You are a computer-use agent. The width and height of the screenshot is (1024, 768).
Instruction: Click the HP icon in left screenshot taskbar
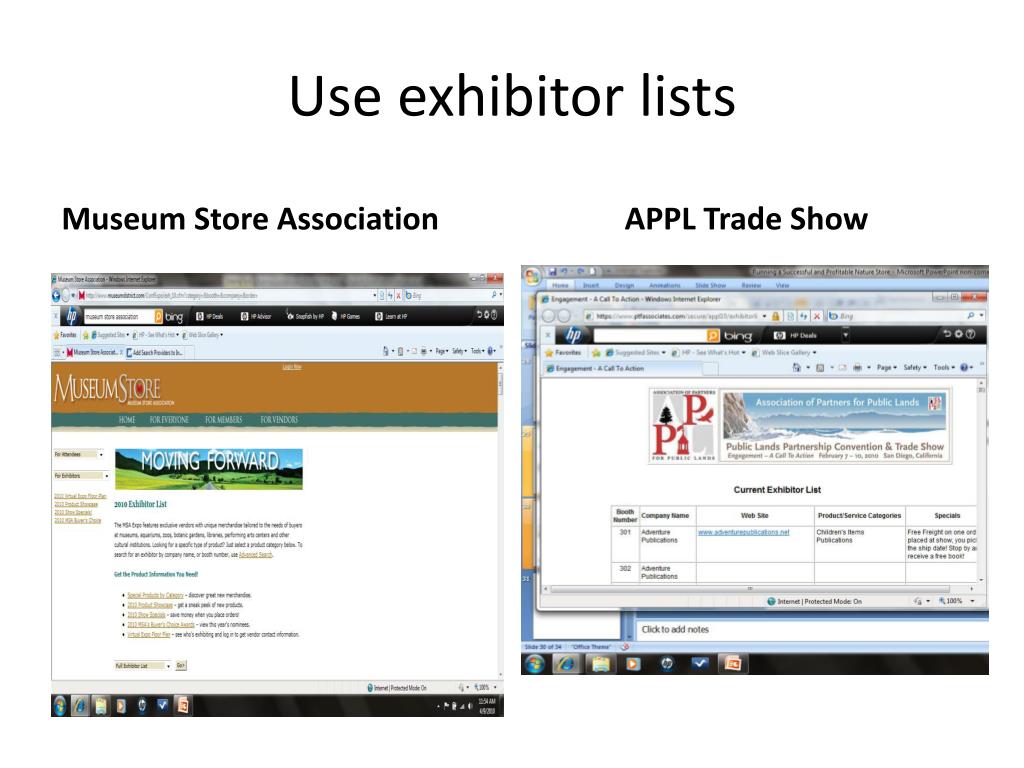pos(142,706)
